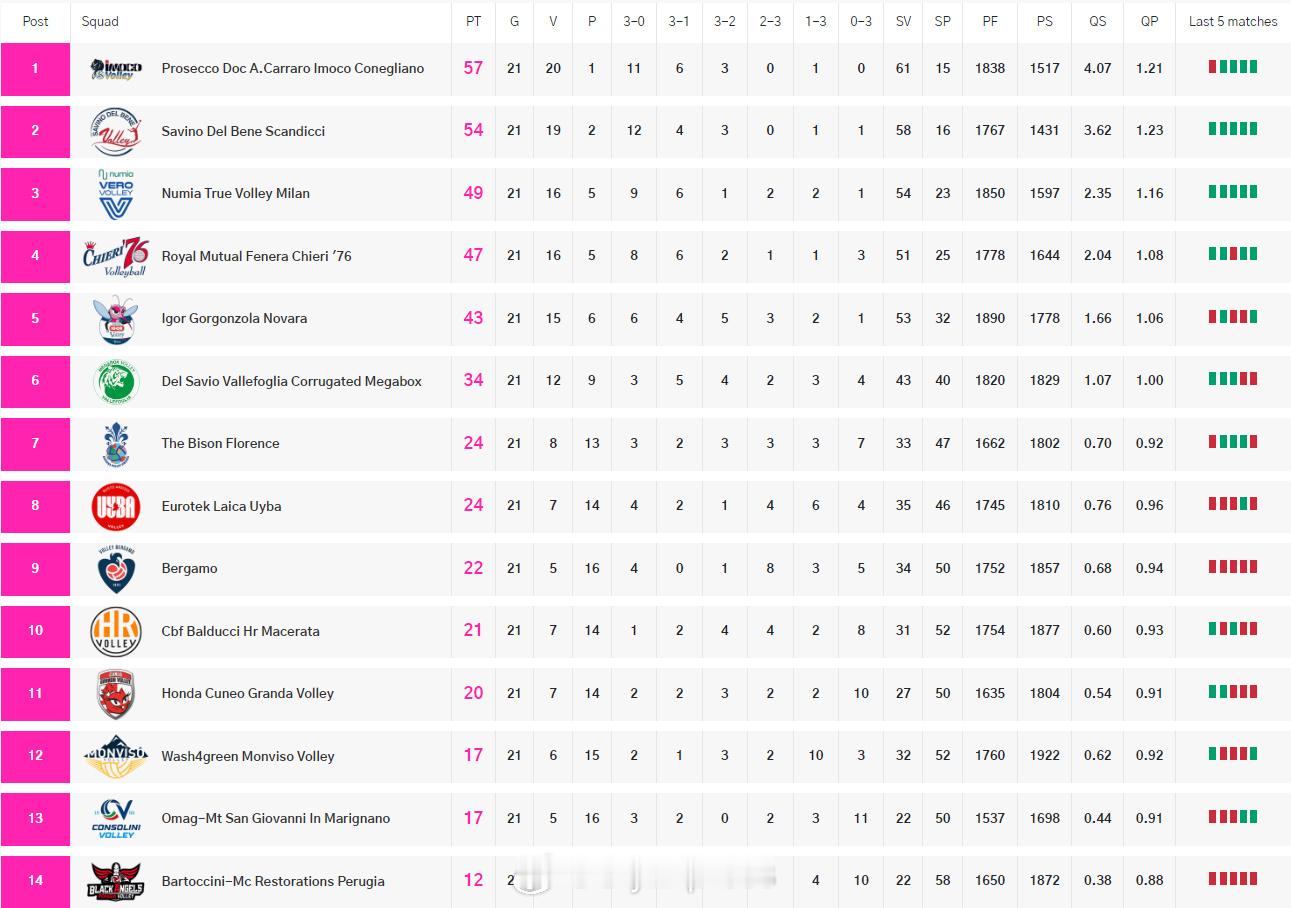Viewport: 1291px width, 908px height.
Task: Sort table by PT column header
Action: tap(473, 21)
